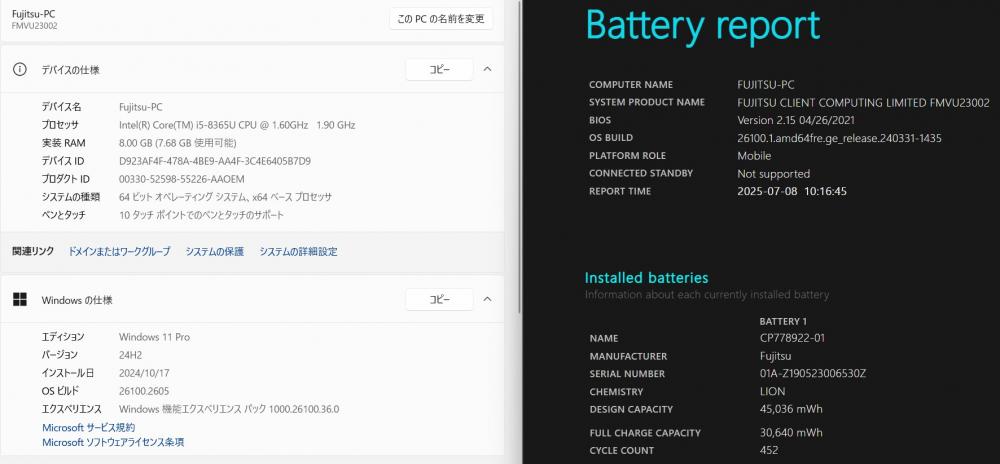Select the experience pack 1000.26100.36.0 value
This screenshot has height=464, width=1000.
coord(229,409)
